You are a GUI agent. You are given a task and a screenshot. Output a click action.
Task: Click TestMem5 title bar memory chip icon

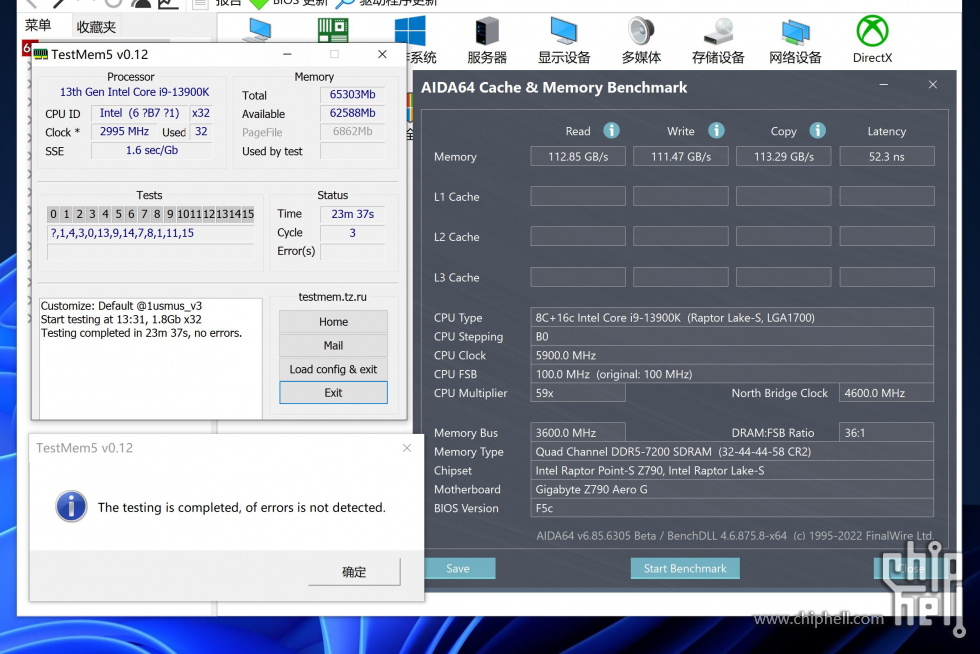click(x=41, y=54)
